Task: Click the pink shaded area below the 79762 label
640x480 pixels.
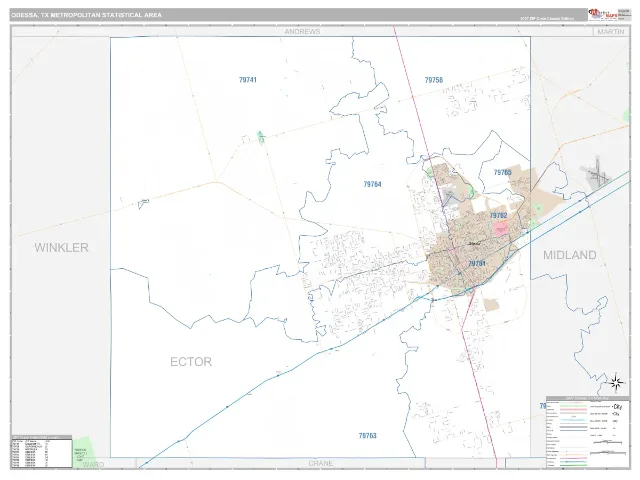Action: tap(501, 229)
